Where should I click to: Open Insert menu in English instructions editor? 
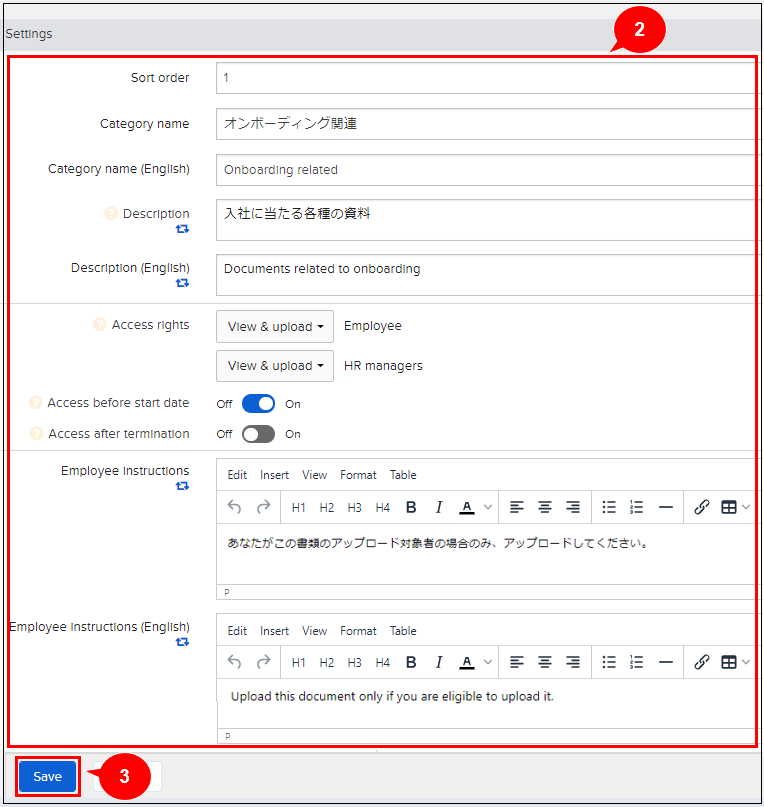(x=274, y=631)
